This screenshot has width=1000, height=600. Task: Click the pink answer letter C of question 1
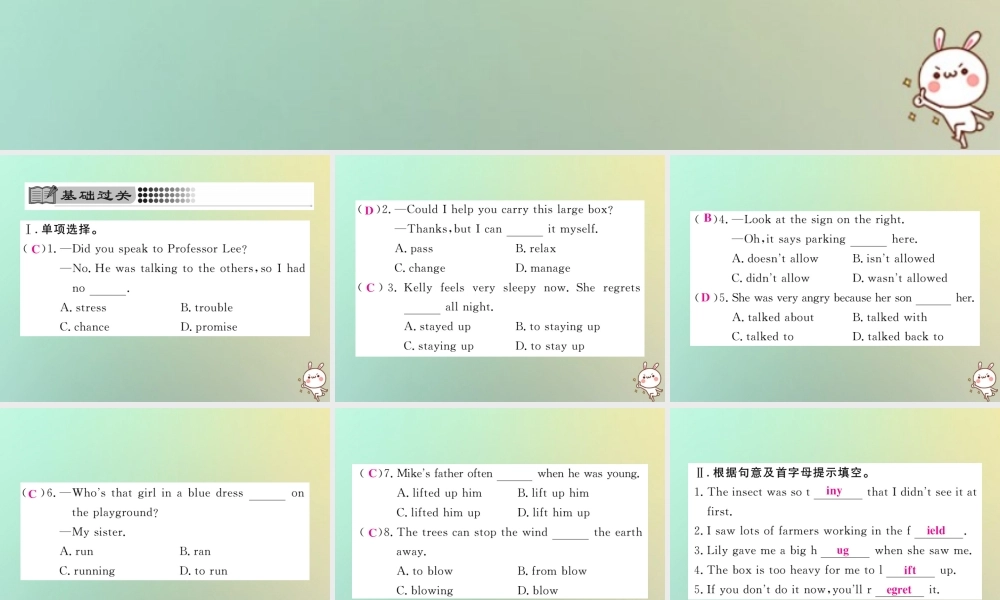(x=35, y=249)
